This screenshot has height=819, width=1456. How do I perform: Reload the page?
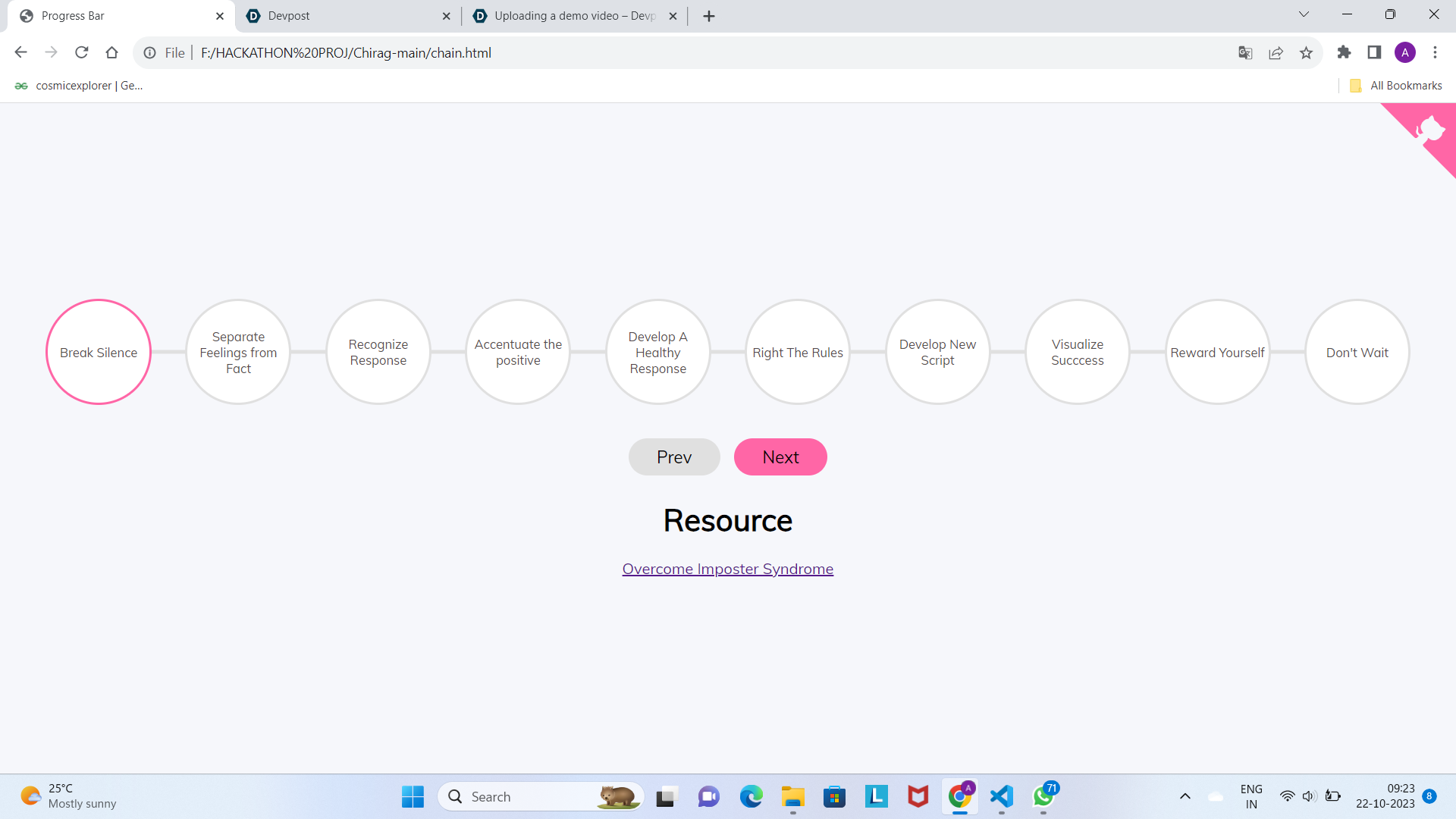82,52
